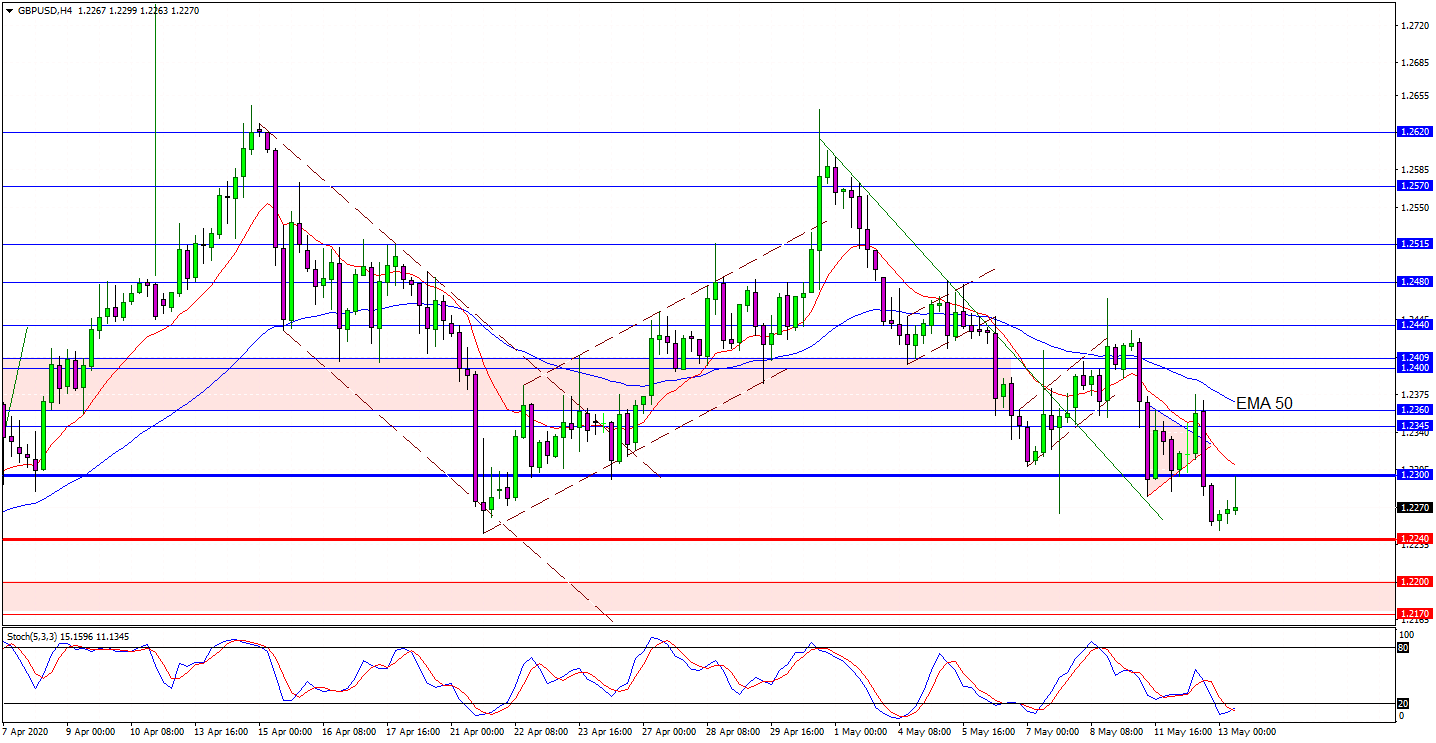Click the 1.2570 price level label
This screenshot has height=743, width=1436.
[x=1413, y=186]
